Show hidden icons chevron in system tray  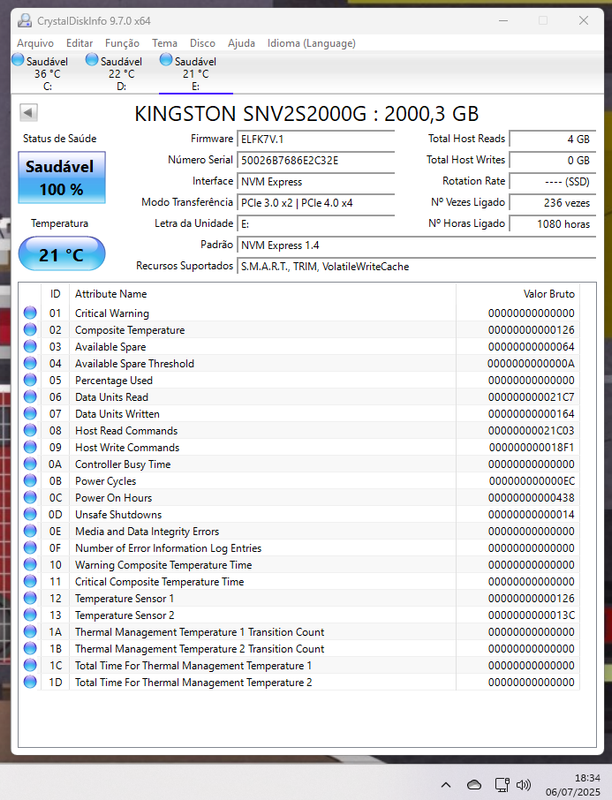coord(446,785)
